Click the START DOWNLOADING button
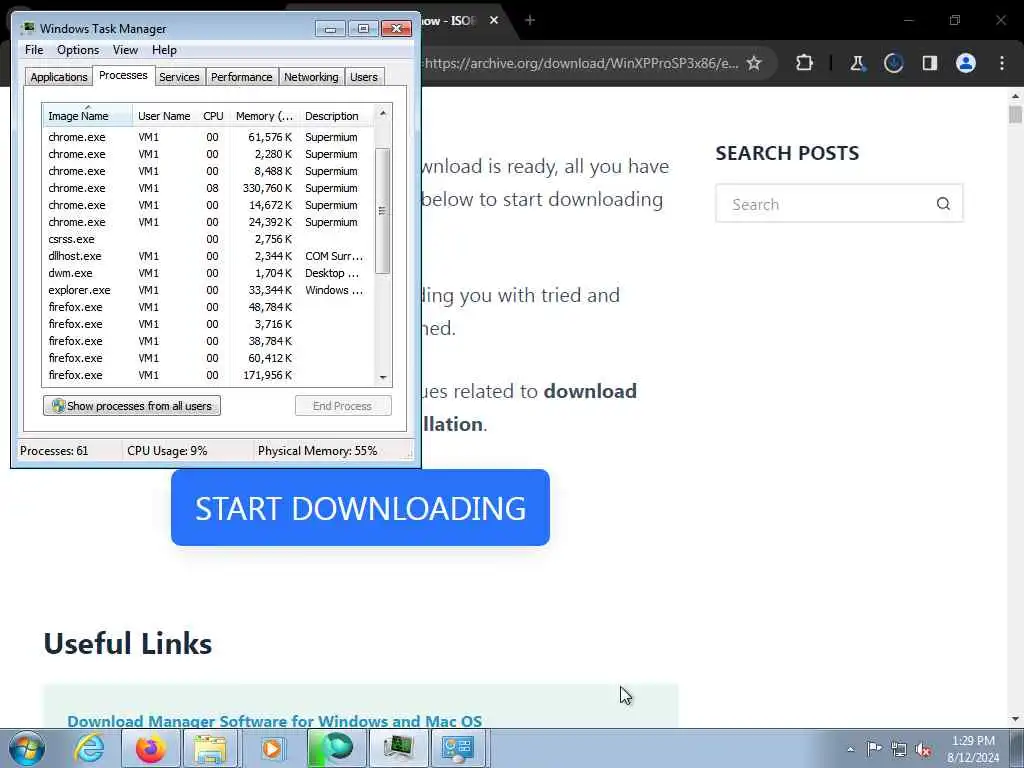The height and width of the screenshot is (768, 1024). [360, 507]
